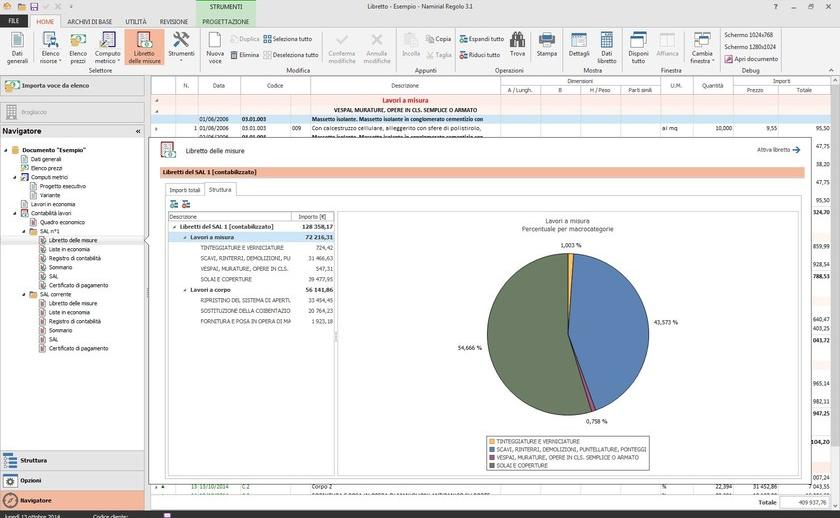The height and width of the screenshot is (518, 840).
Task: Toggle the Libretto delle misure ribbon button
Action: click(x=146, y=47)
